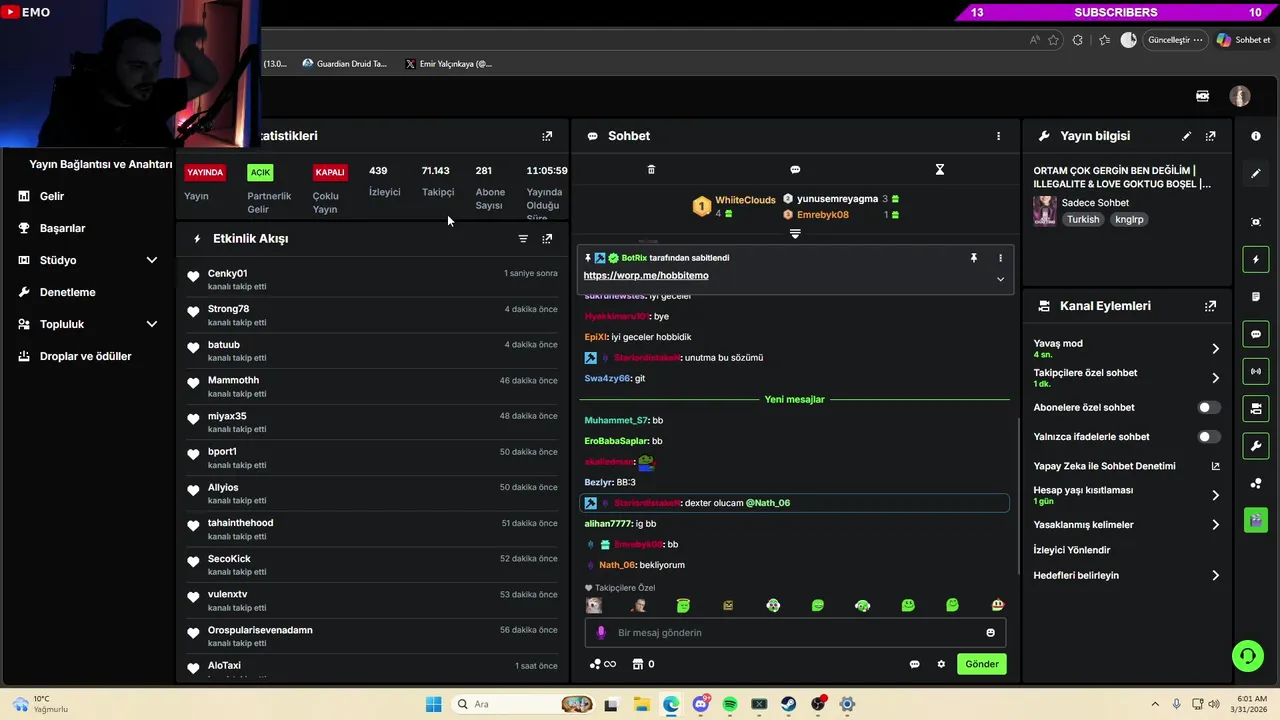This screenshot has height=720, width=1280.
Task: Open pinned message three-dot options
Action: [x=1000, y=258]
